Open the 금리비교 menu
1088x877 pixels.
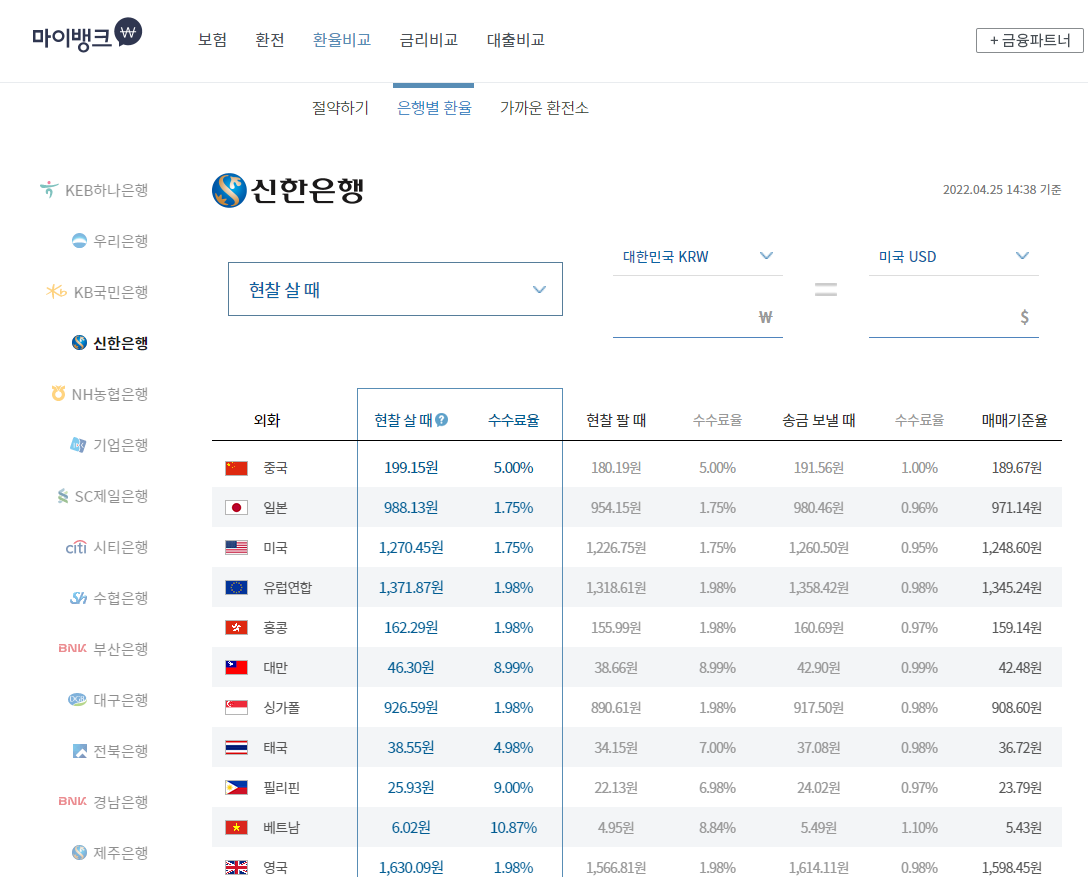tap(429, 40)
